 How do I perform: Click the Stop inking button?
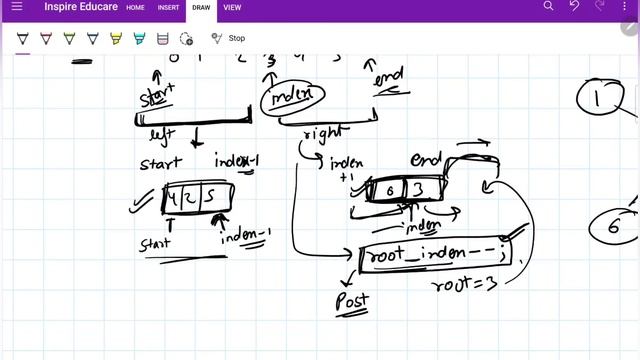[228, 38]
